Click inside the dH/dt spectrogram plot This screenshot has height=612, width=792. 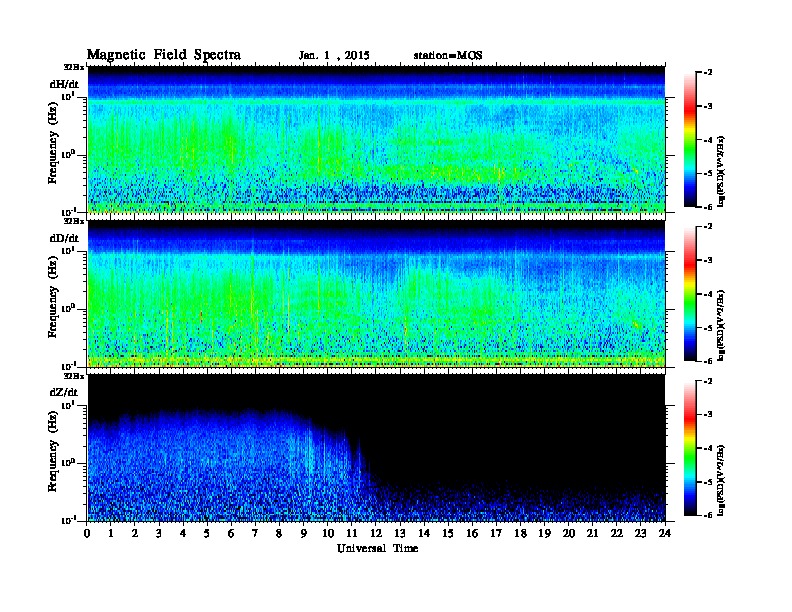tap(376, 139)
